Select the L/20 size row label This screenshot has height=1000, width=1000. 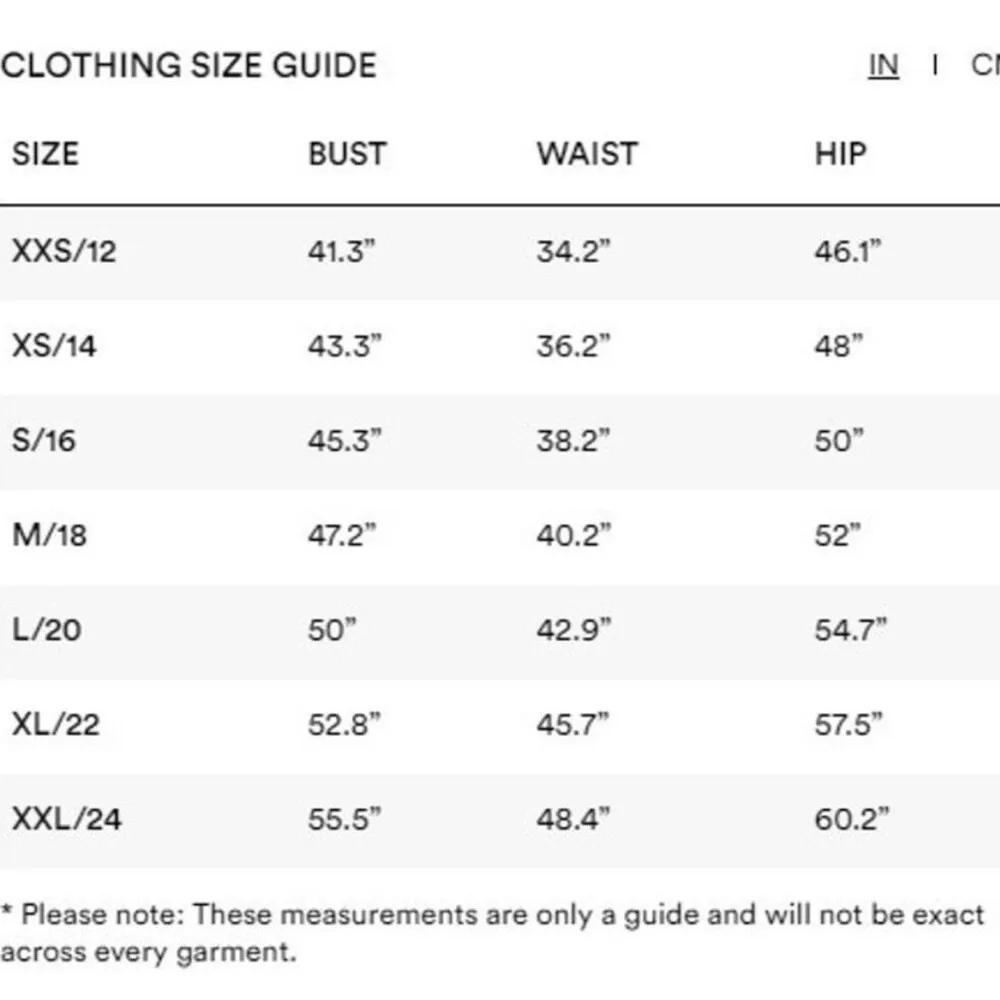[x=47, y=630]
